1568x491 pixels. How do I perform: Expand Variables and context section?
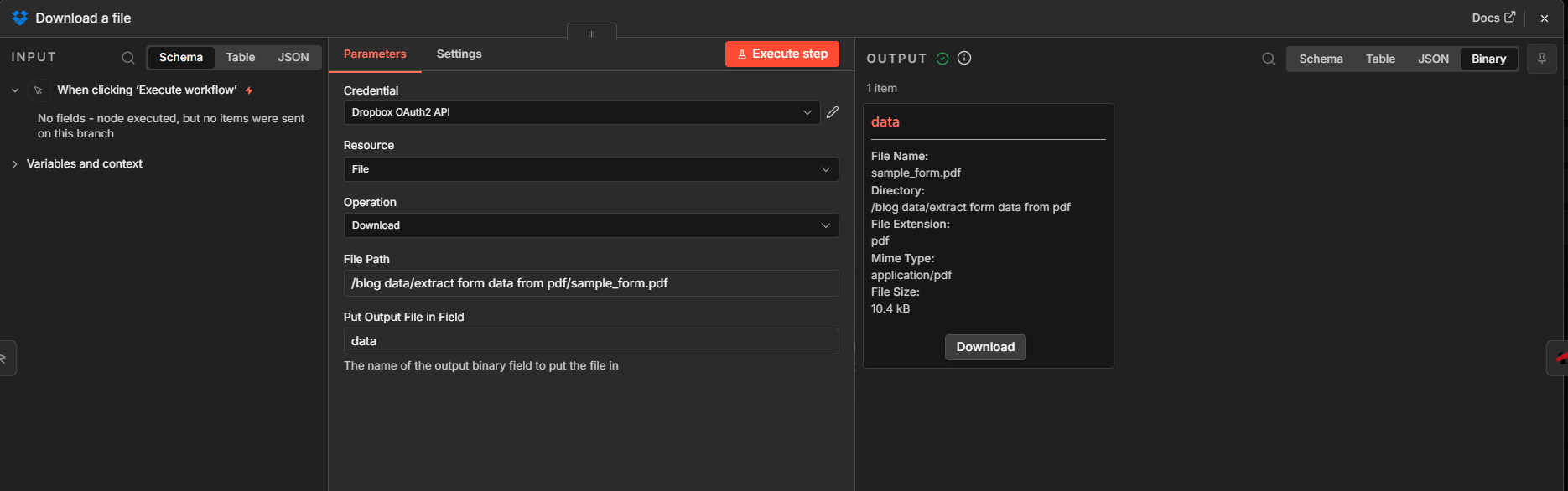[x=84, y=164]
